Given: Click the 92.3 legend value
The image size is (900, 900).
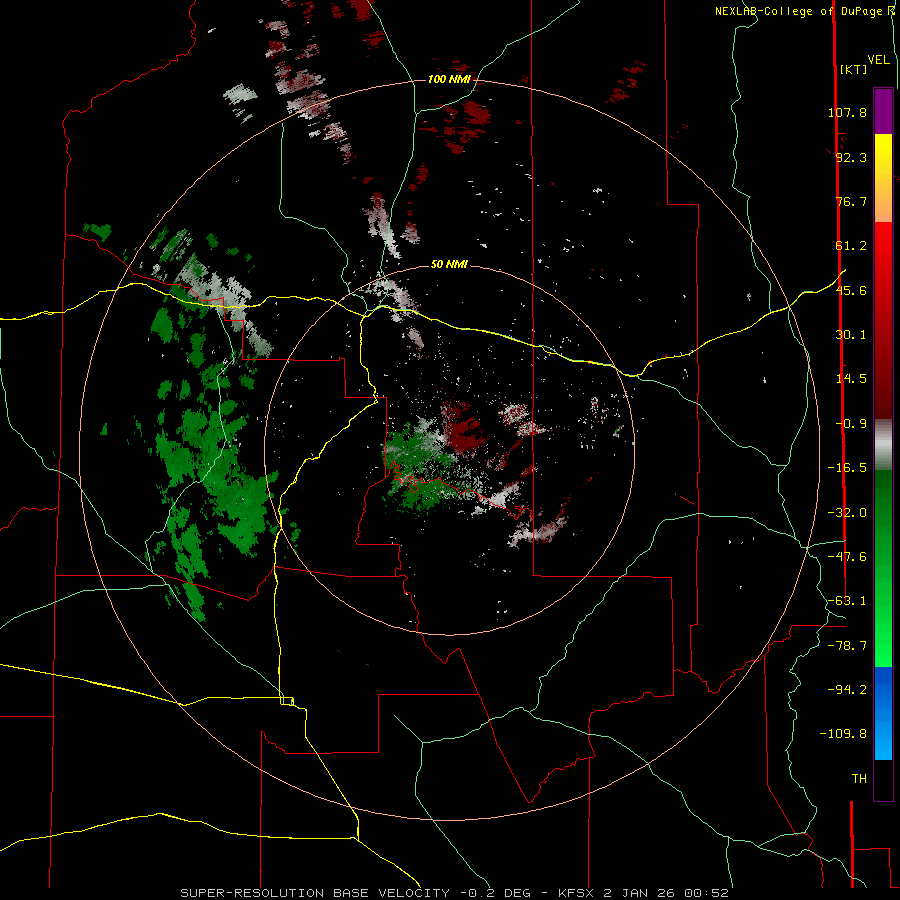Looking at the screenshot, I should 851,157.
